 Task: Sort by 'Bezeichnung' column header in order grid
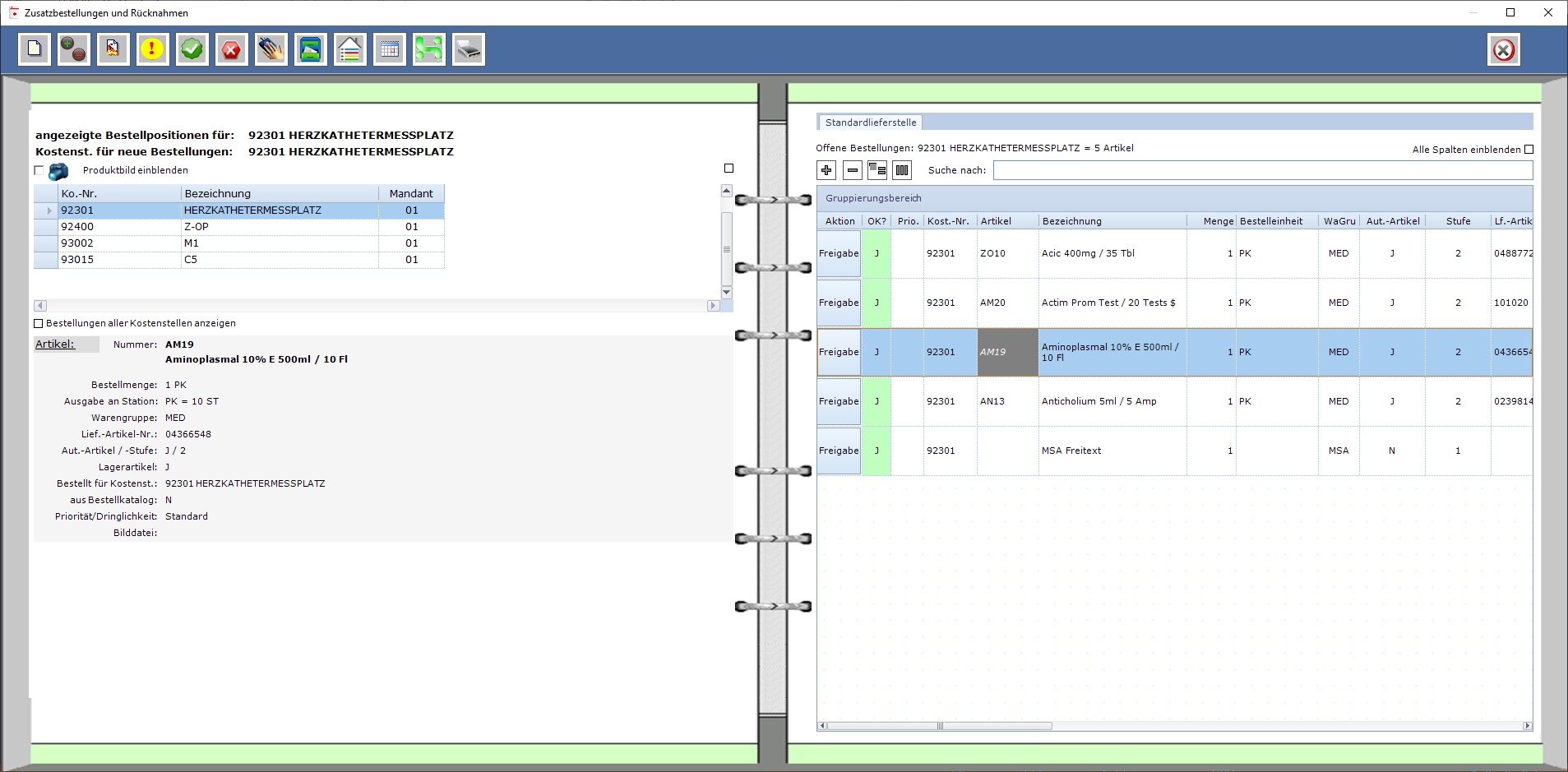point(1112,221)
